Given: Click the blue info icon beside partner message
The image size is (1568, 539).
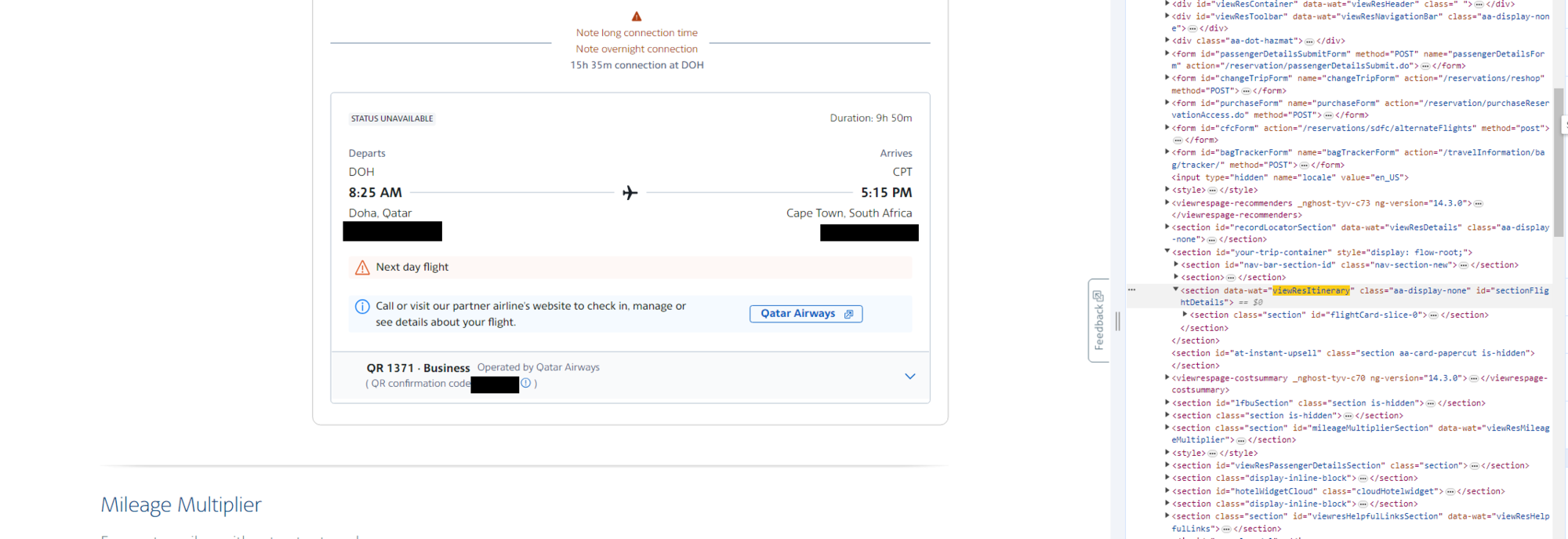Looking at the screenshot, I should 362,307.
